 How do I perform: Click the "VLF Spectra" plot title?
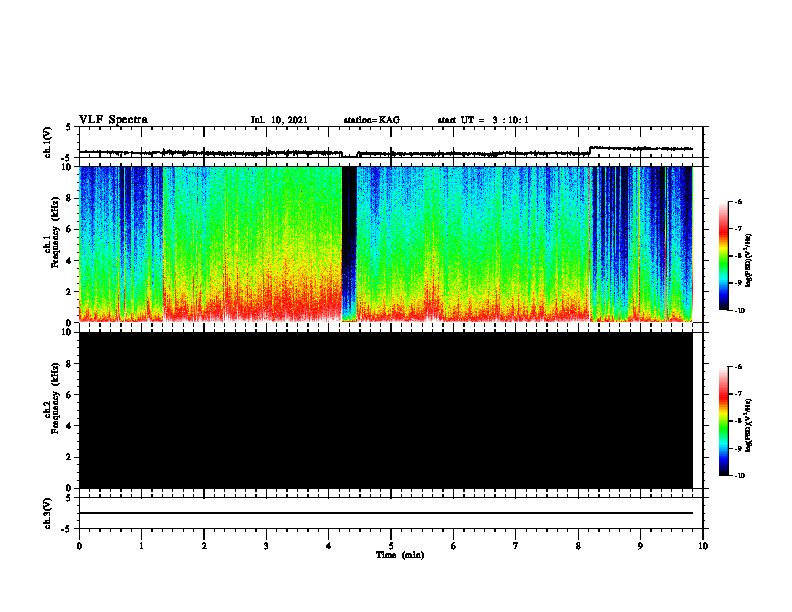(113, 120)
